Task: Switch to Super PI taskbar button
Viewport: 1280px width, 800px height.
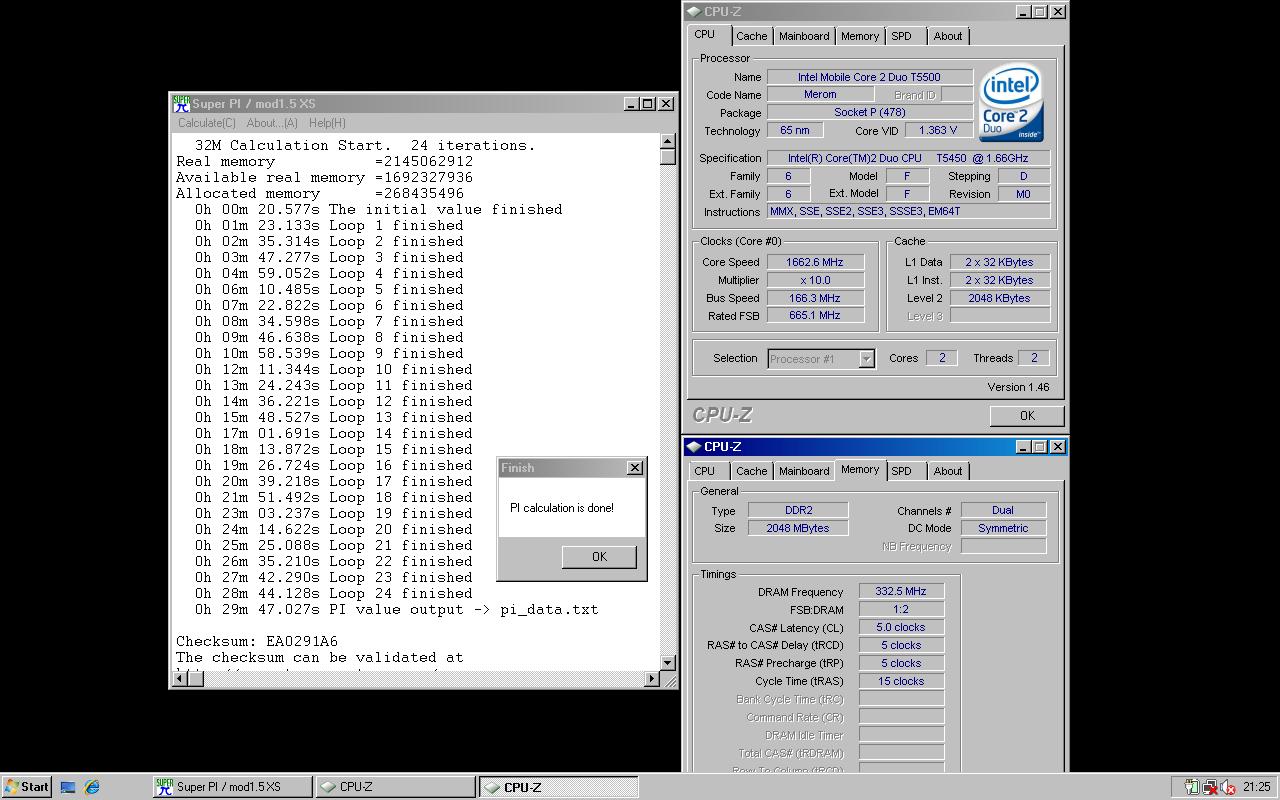Action: (232, 787)
